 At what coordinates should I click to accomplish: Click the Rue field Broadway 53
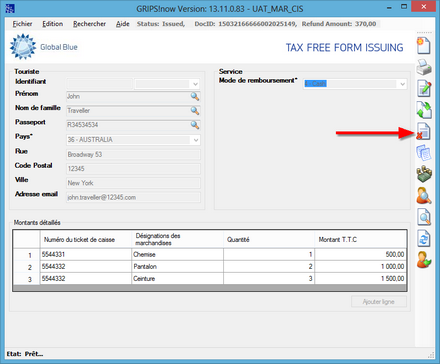click(x=133, y=154)
